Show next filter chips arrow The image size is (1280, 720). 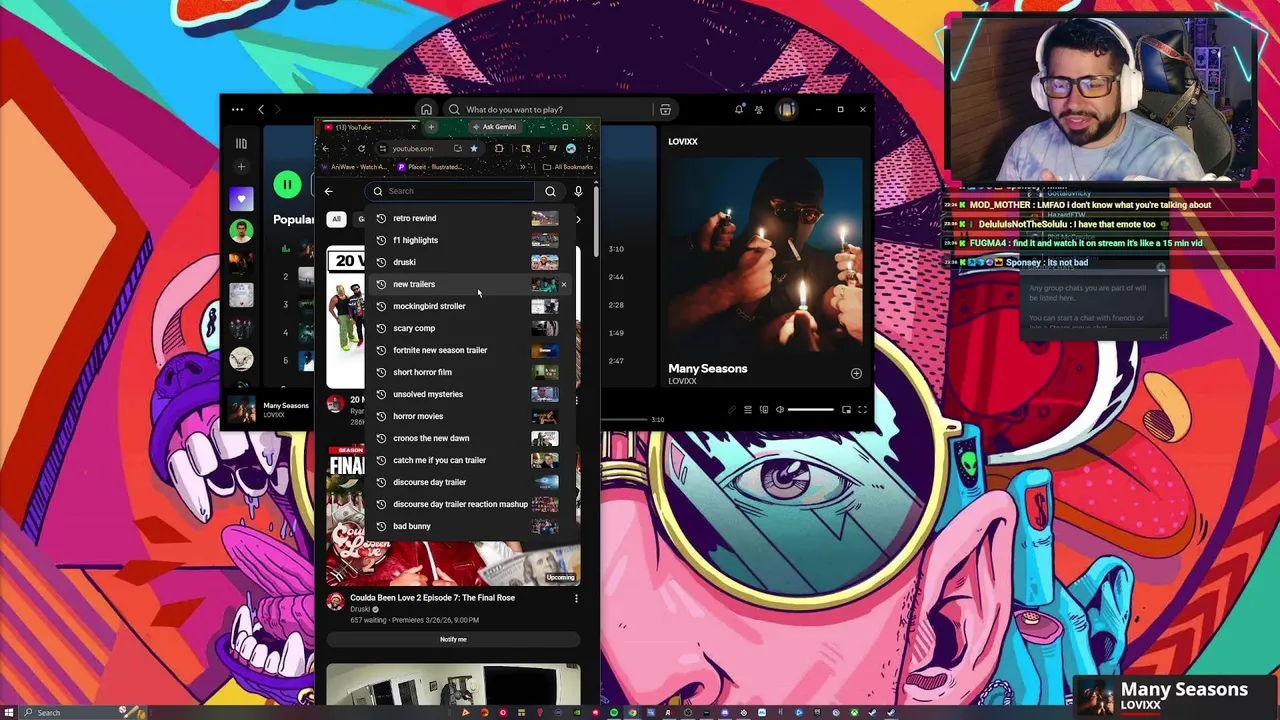[578, 219]
